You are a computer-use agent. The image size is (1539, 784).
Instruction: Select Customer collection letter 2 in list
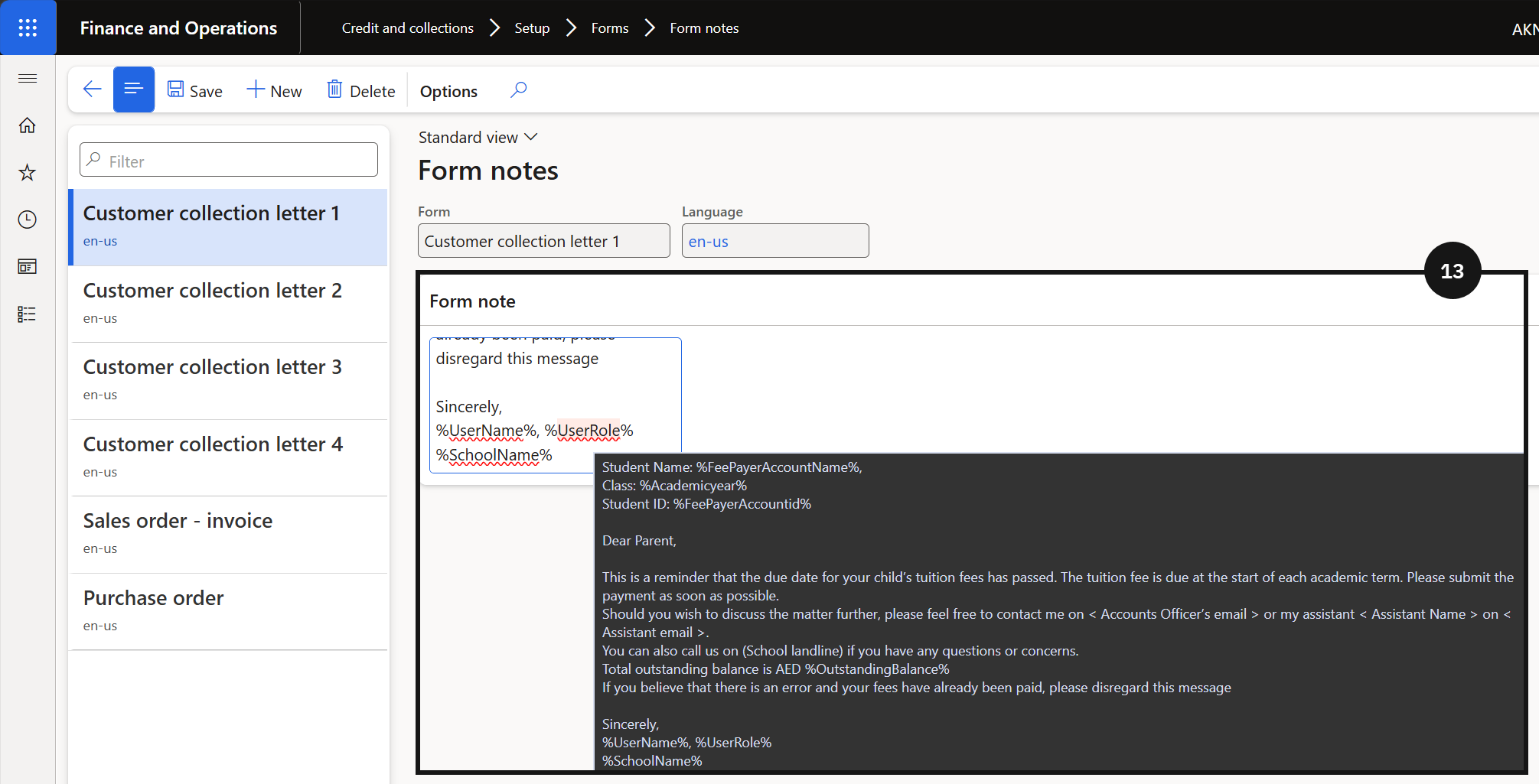(228, 304)
